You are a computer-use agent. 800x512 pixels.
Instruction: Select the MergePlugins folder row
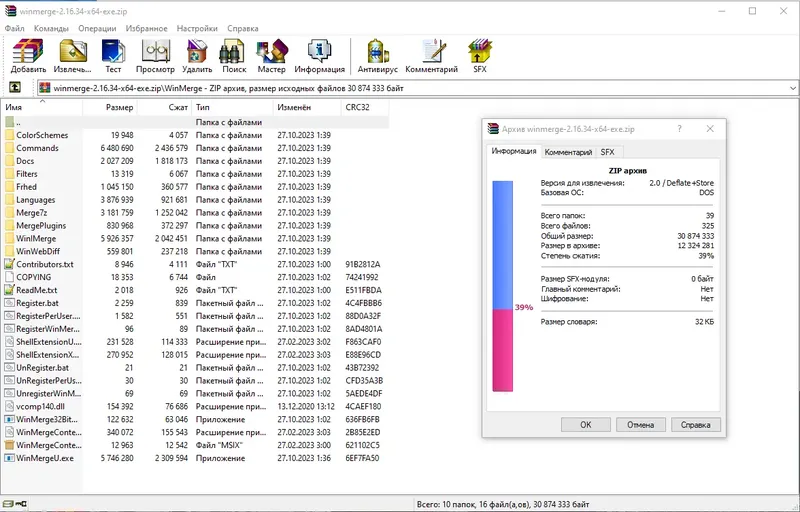tap(195, 225)
